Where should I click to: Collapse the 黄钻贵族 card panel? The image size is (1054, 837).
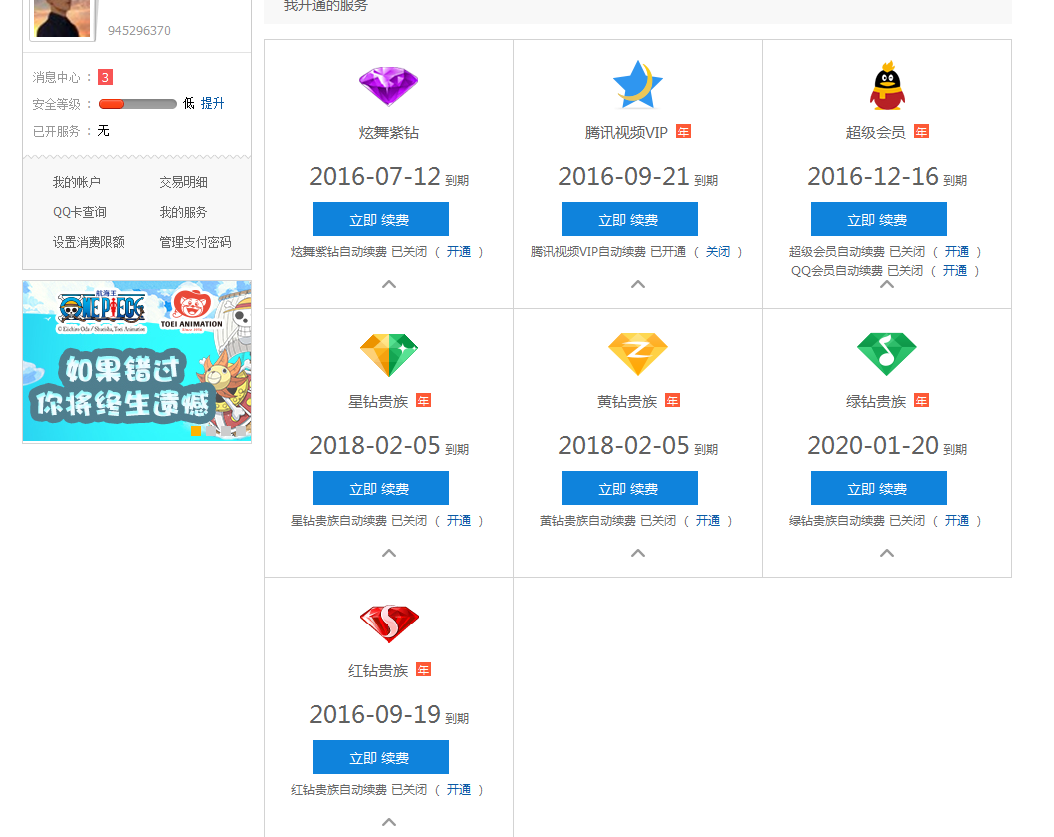637,554
